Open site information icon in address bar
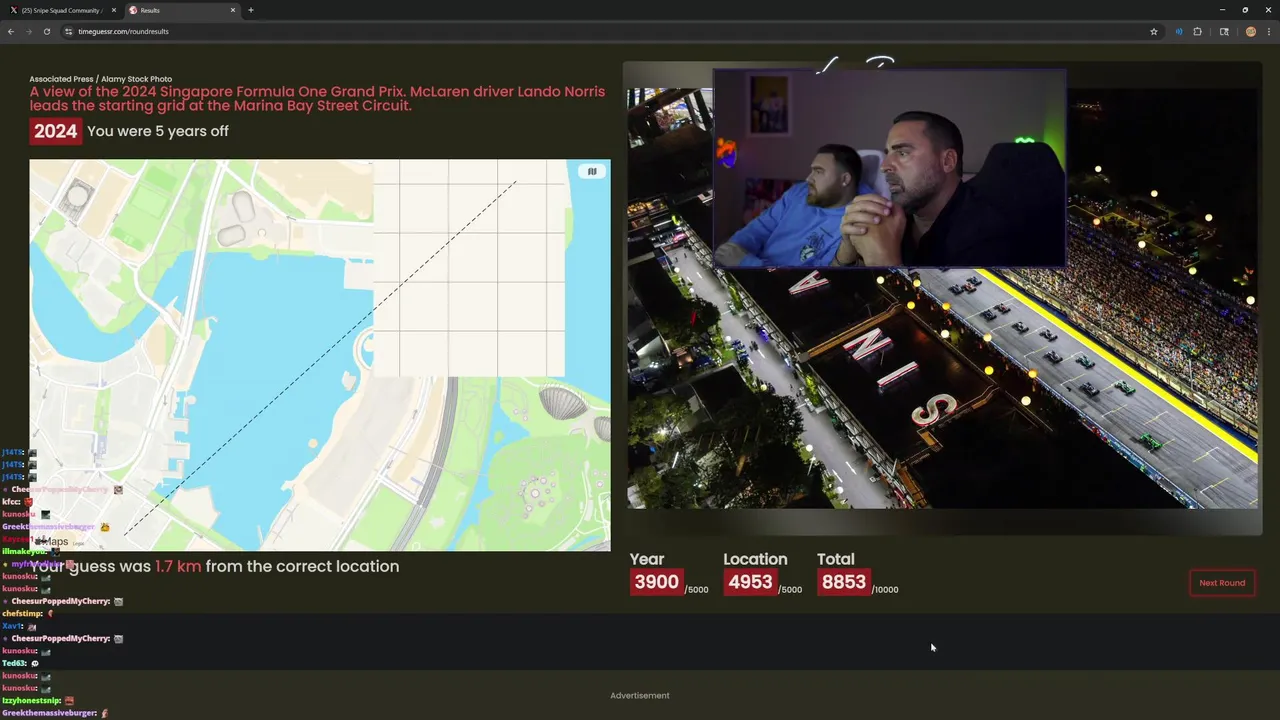The height and width of the screenshot is (720, 1280). [x=69, y=31]
